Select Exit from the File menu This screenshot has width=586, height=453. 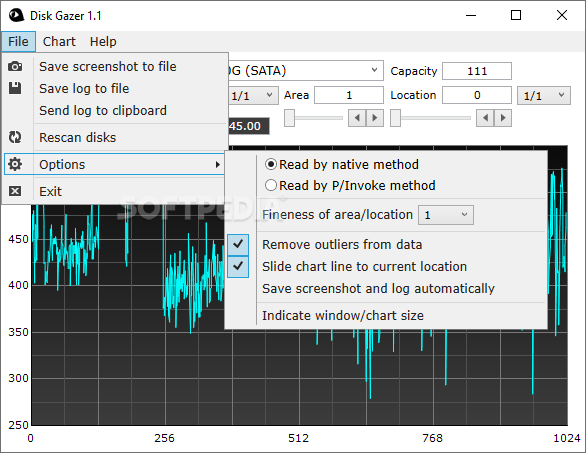tap(115, 191)
